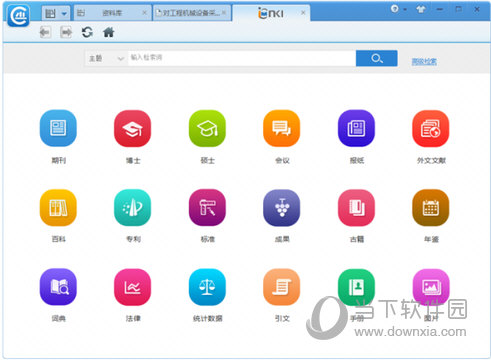Click the layout view button in title bar
Viewport: 491px width, 361px height.
(x=50, y=13)
